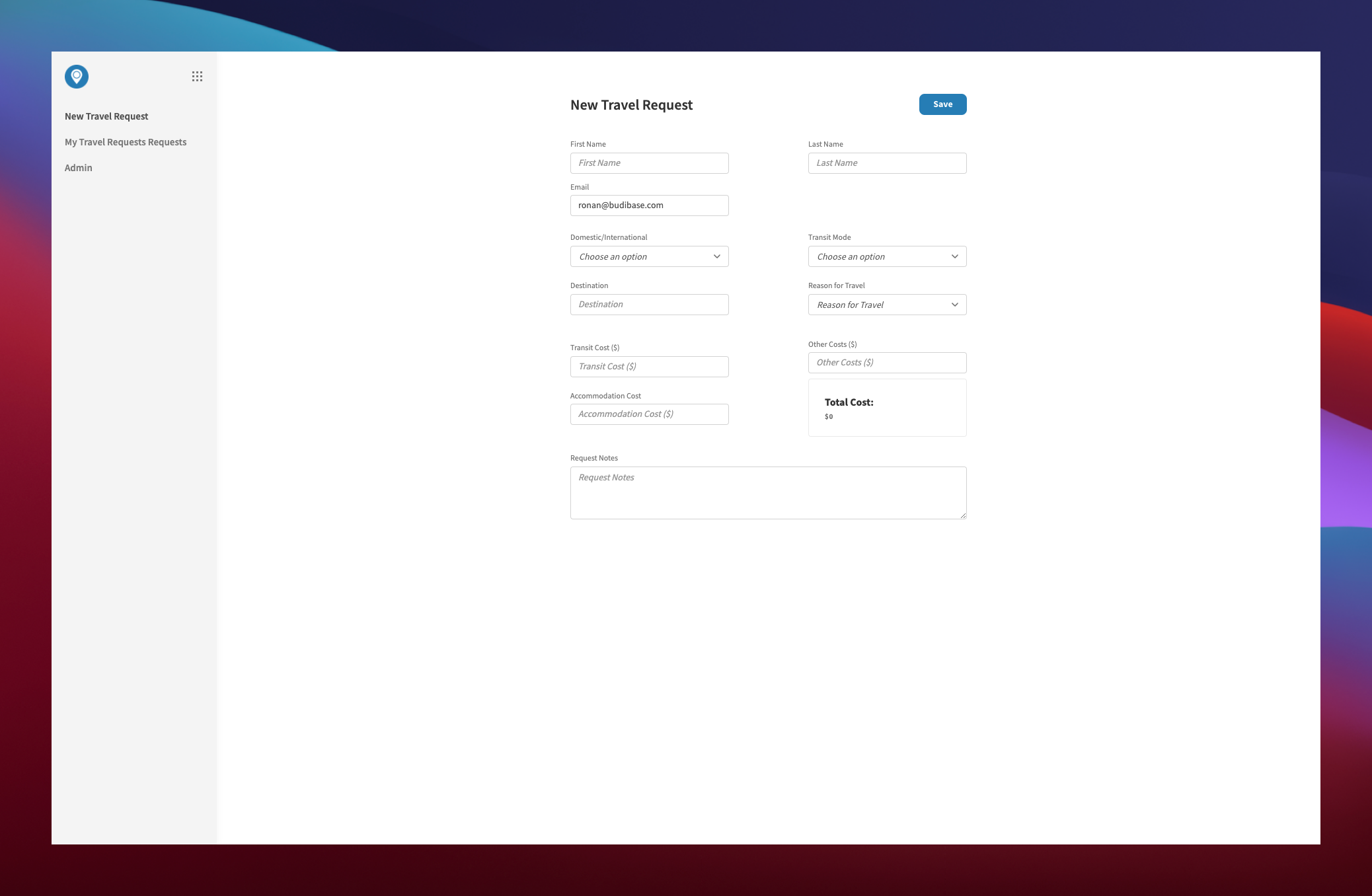The height and width of the screenshot is (896, 1372).
Task: Click the Accommodation Cost input field
Action: 649,414
